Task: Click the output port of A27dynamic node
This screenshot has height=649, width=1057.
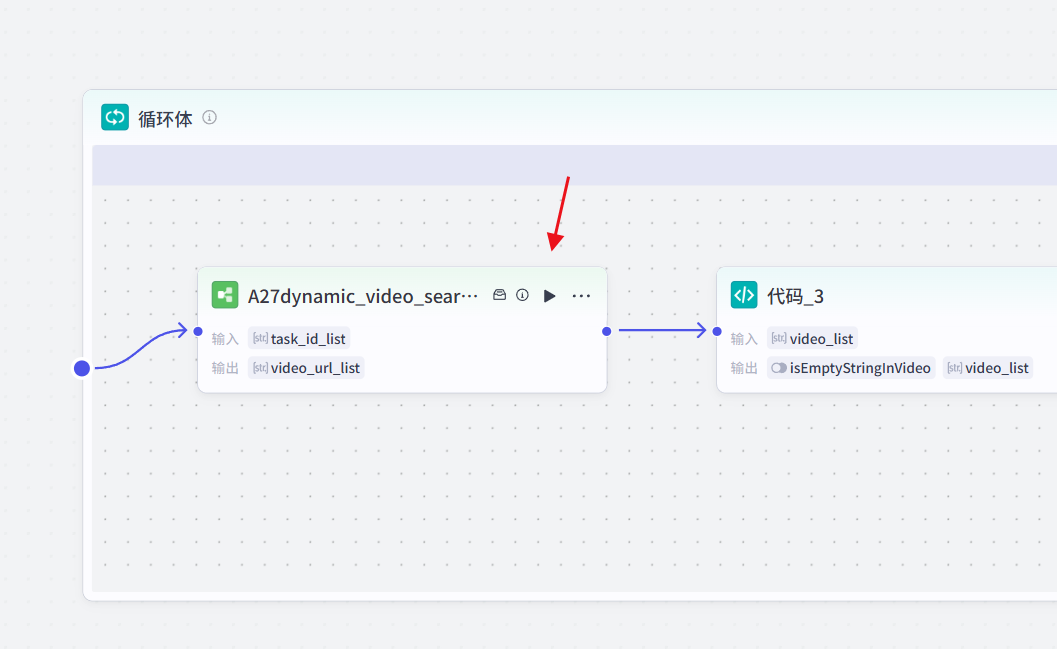Action: coord(606,331)
